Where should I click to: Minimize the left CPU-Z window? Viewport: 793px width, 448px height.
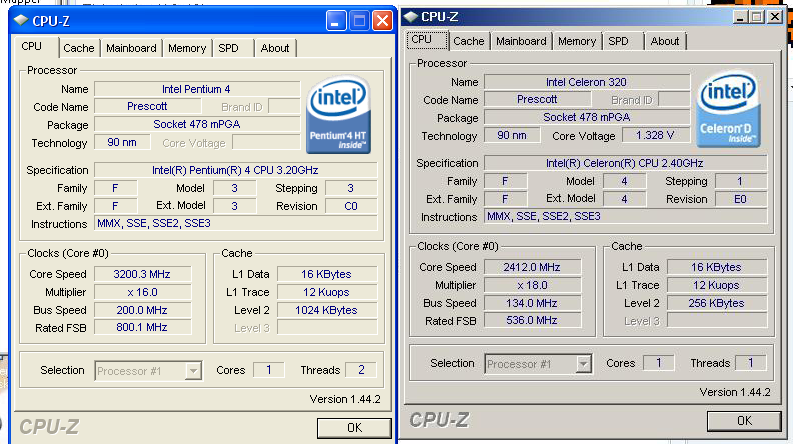pyautogui.click(x=336, y=21)
